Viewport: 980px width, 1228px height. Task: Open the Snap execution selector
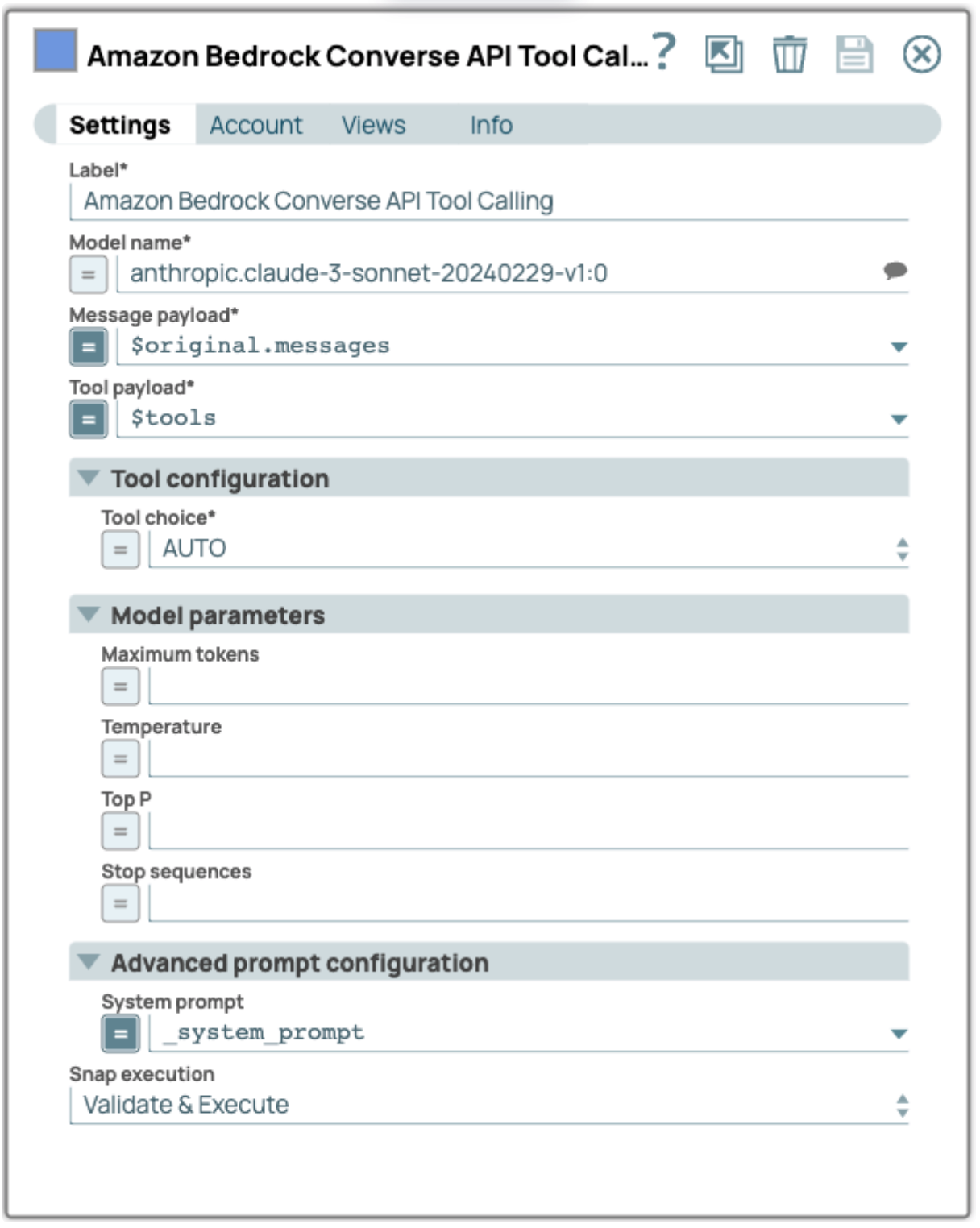click(902, 1106)
